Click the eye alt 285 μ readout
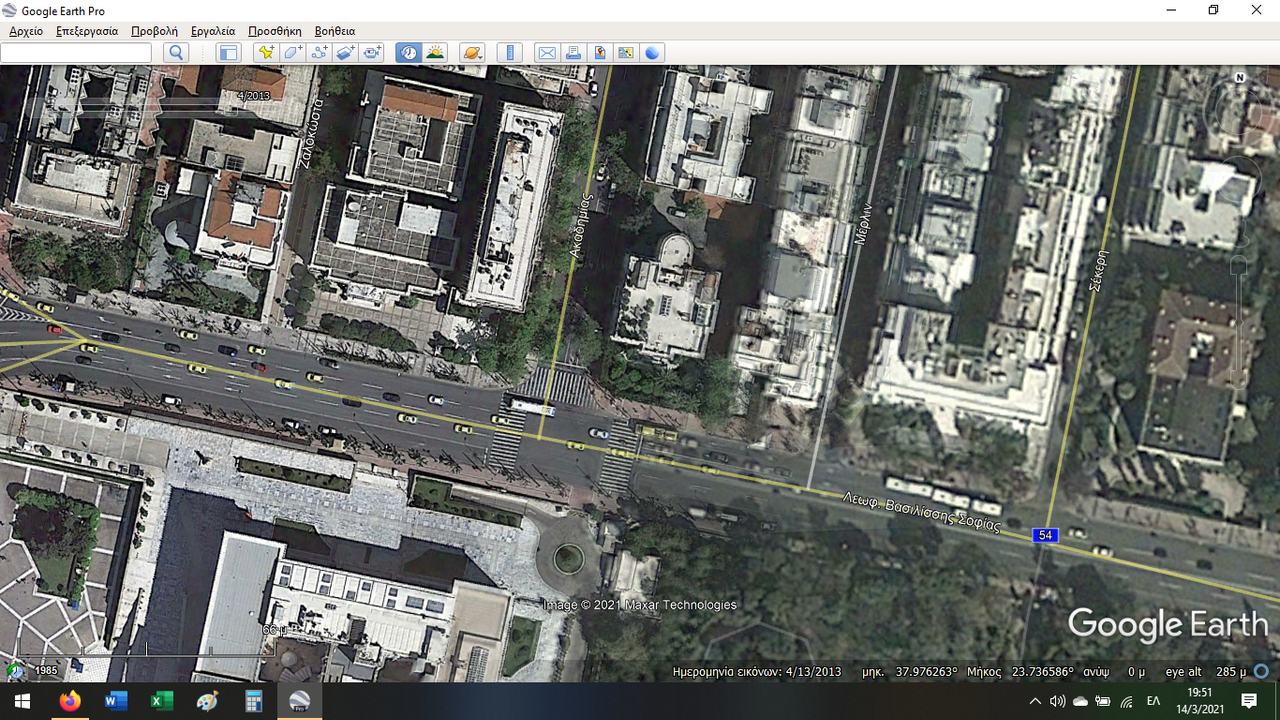 [x=1207, y=671]
